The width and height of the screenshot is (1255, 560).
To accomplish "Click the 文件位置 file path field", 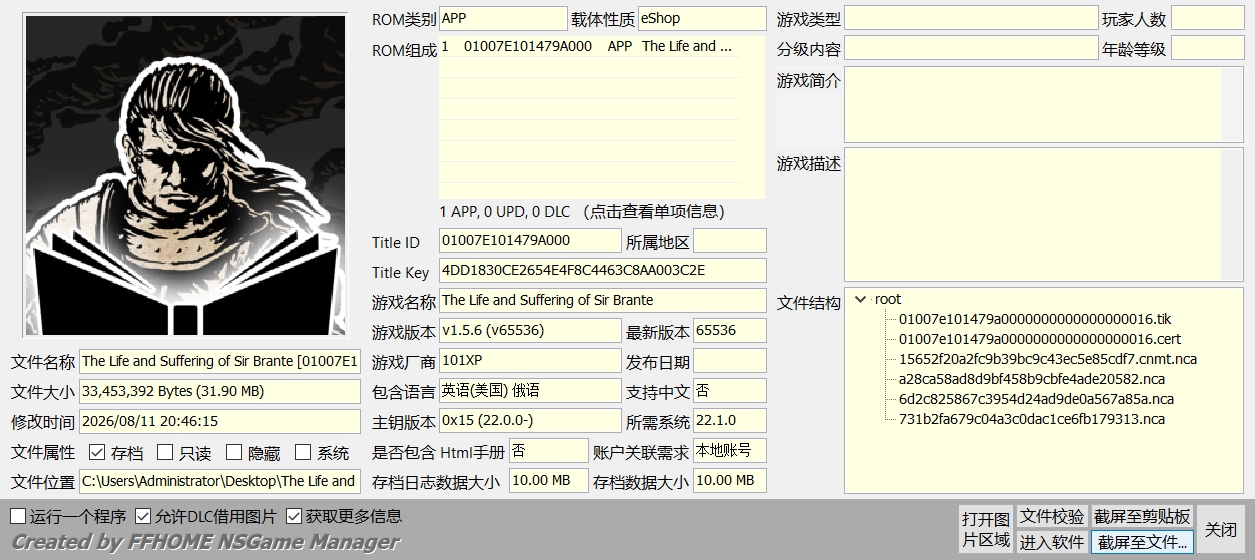I will 220,481.
